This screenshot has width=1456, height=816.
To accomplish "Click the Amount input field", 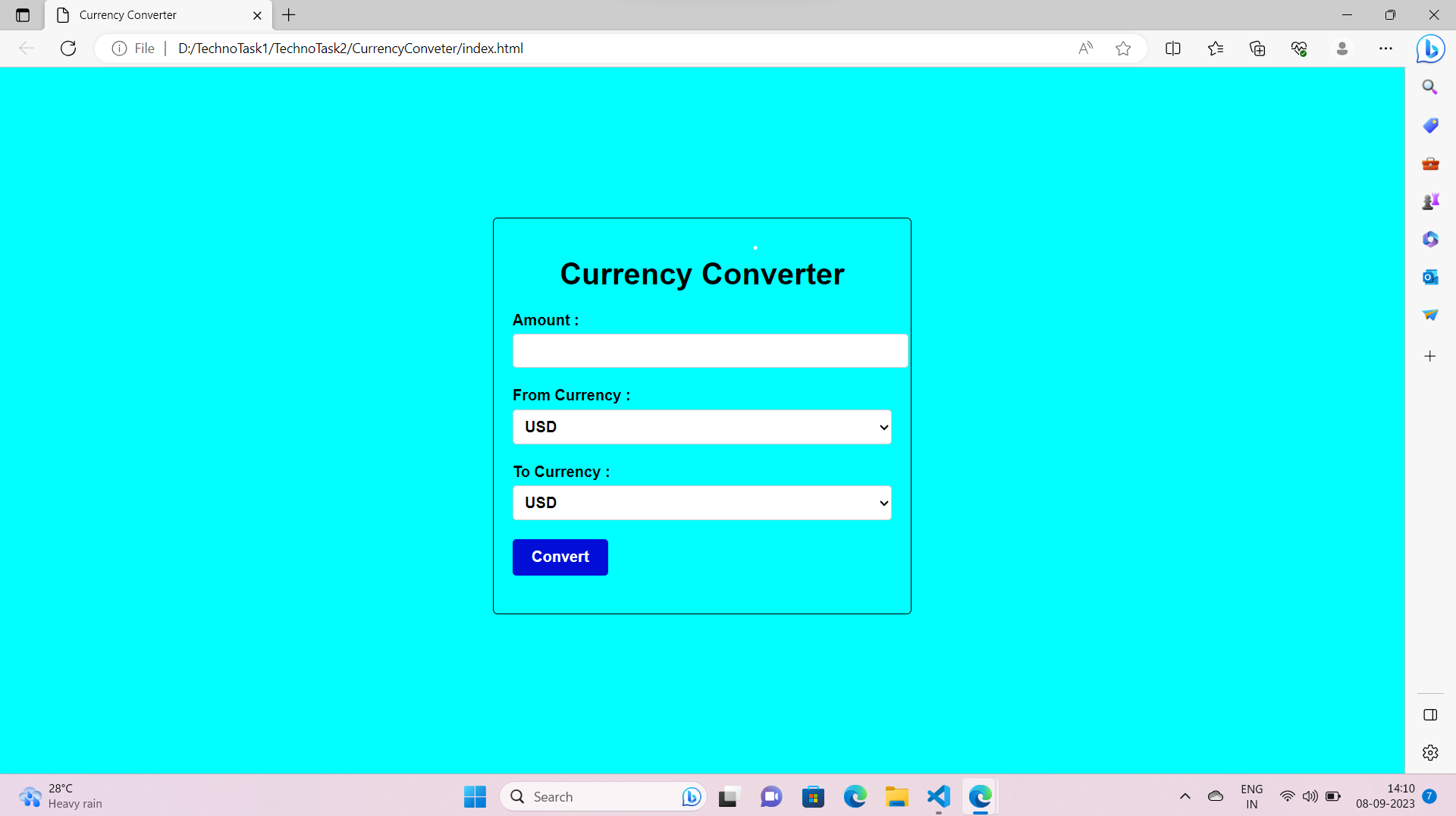I will pyautogui.click(x=710, y=351).
